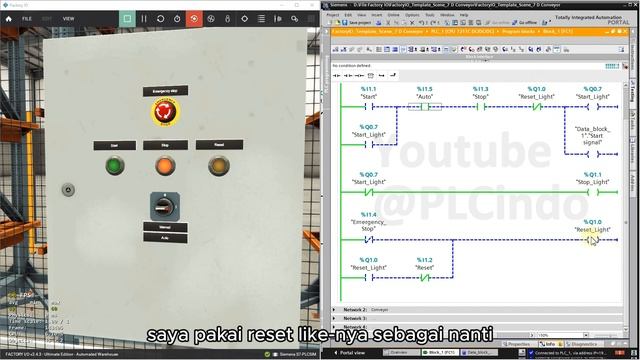Open the VIEW menu in Factory IO
640x360 pixels.
point(69,19)
